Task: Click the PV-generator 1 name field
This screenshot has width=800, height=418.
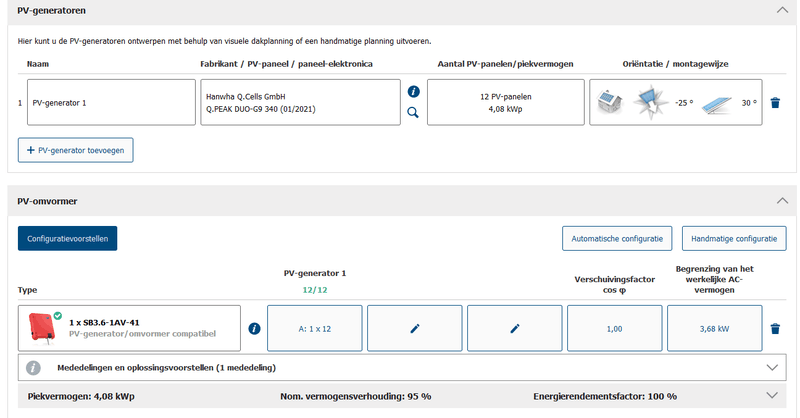Action: 111,102
